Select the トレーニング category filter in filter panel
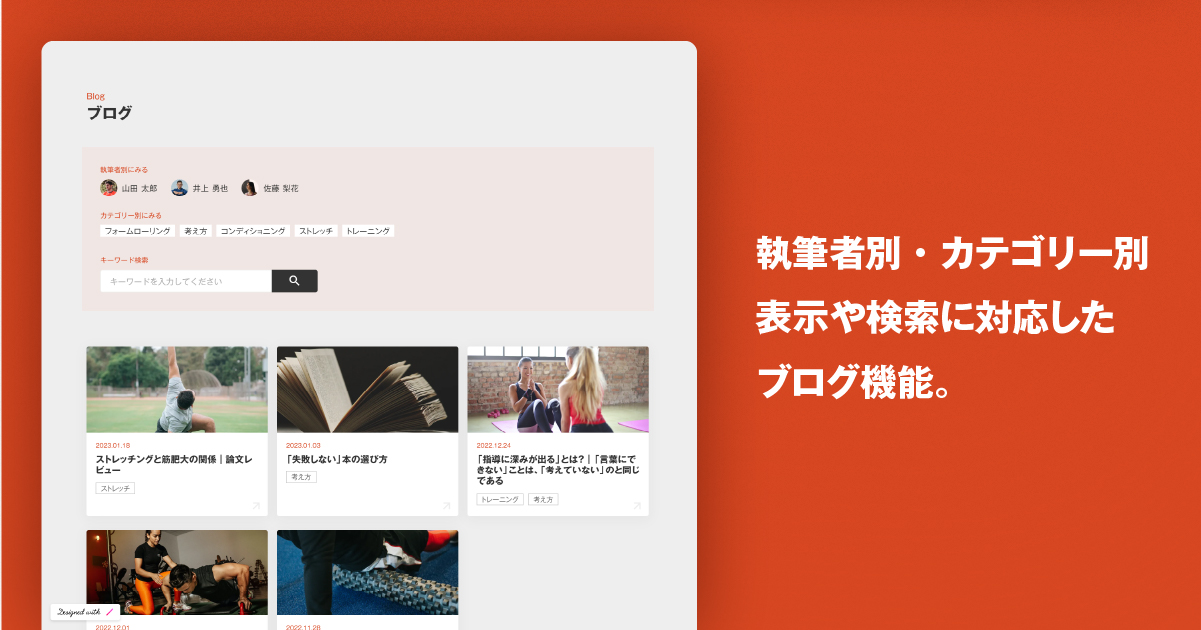Viewport: 1201px width, 630px height. coord(368,231)
